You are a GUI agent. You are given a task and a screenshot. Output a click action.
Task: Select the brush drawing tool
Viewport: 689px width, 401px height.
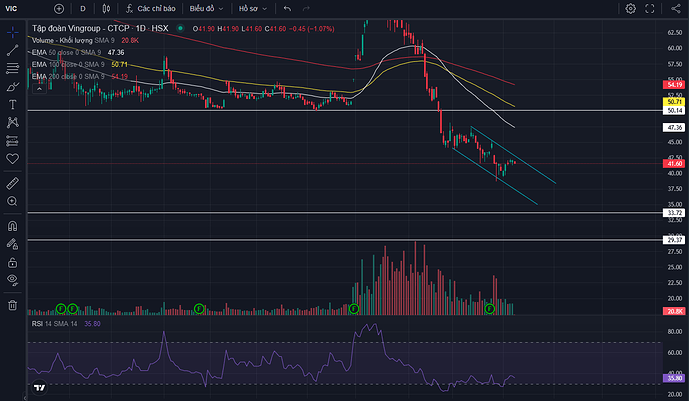click(x=12, y=87)
